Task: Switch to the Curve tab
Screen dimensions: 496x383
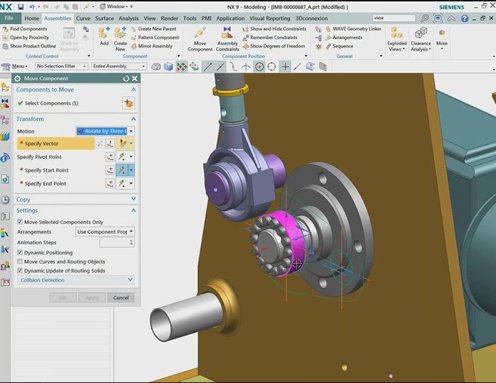Action: pyautogui.click(x=83, y=18)
